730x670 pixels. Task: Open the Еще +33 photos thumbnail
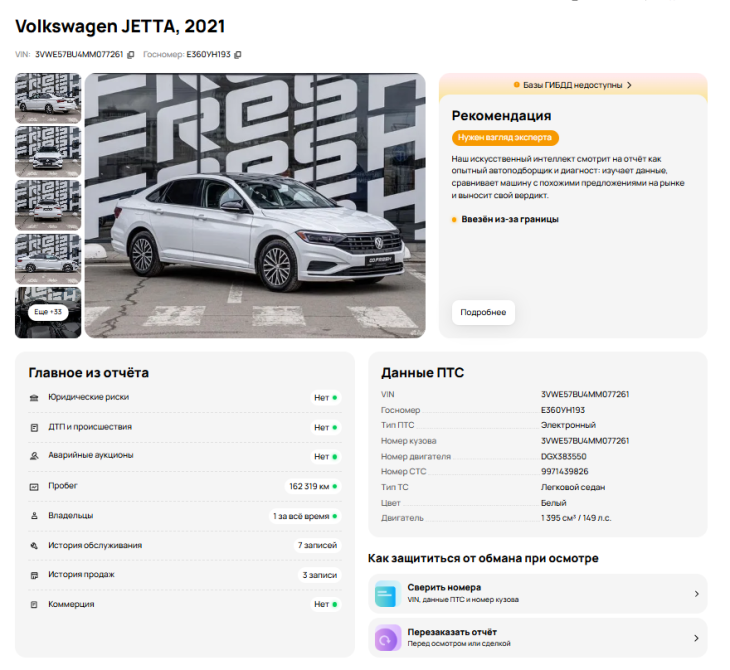point(48,312)
